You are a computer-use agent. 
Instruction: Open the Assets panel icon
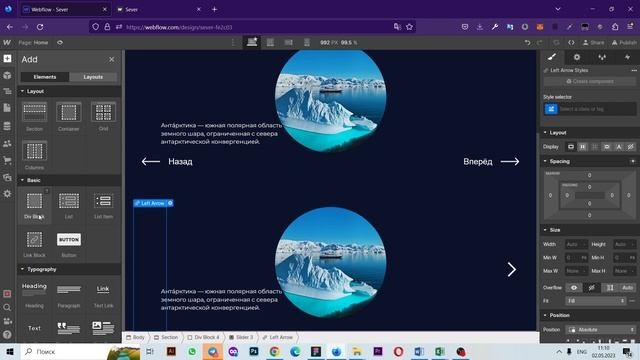click(x=7, y=177)
